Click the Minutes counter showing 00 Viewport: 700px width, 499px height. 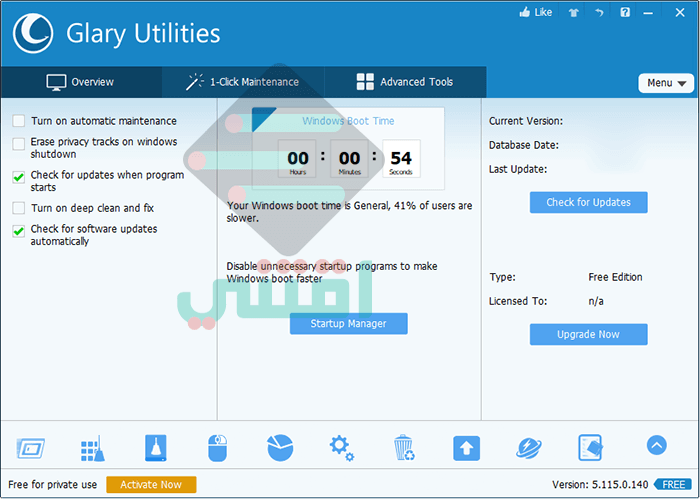[x=349, y=159]
